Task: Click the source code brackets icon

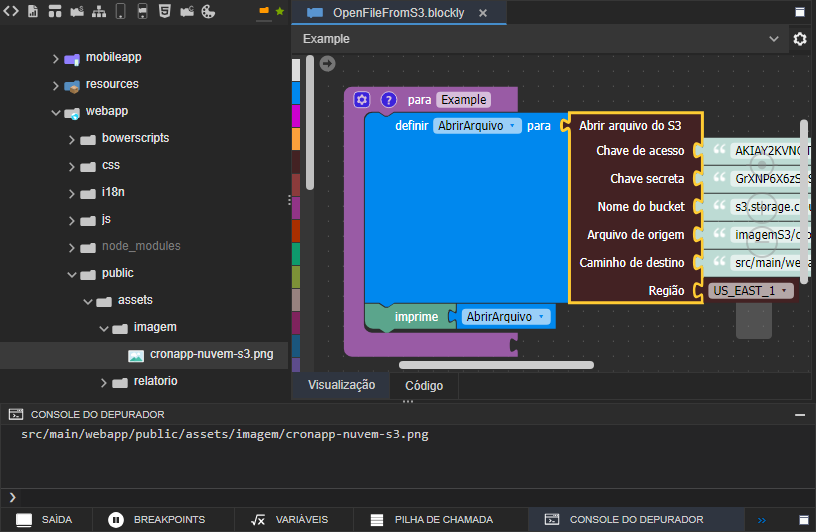Action: 11,11
